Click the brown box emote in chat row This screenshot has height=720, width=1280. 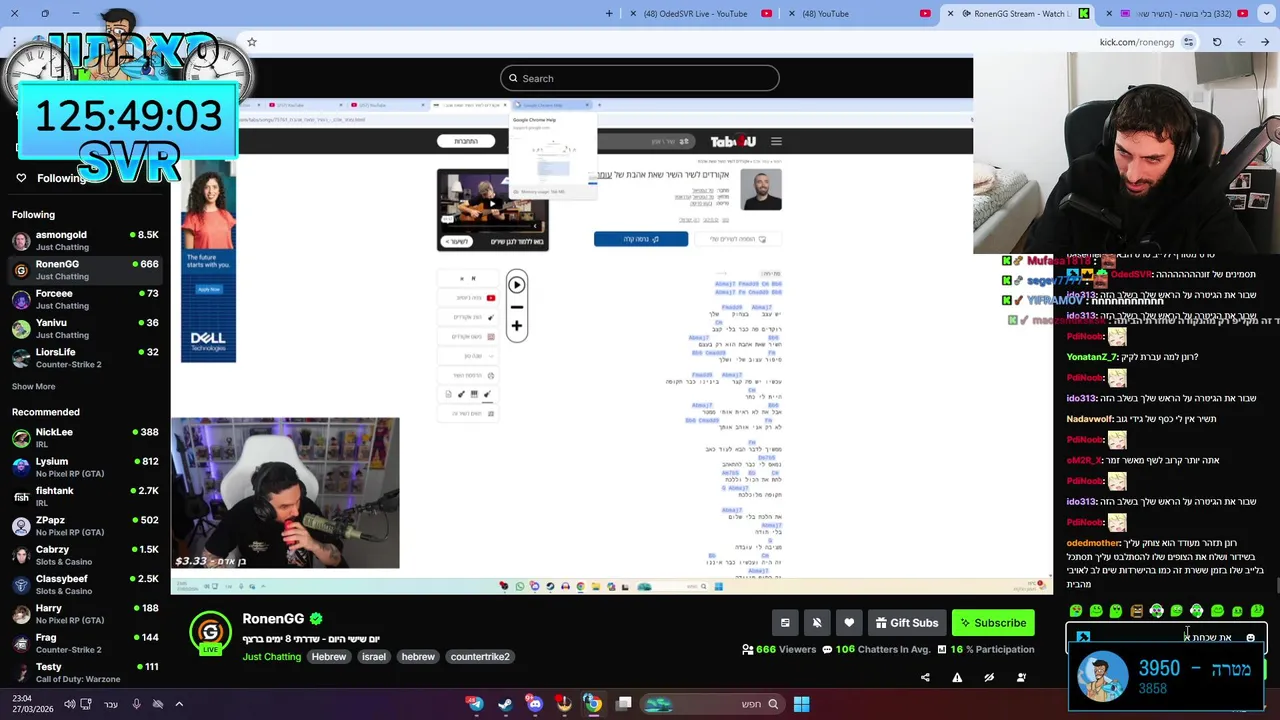1137,610
